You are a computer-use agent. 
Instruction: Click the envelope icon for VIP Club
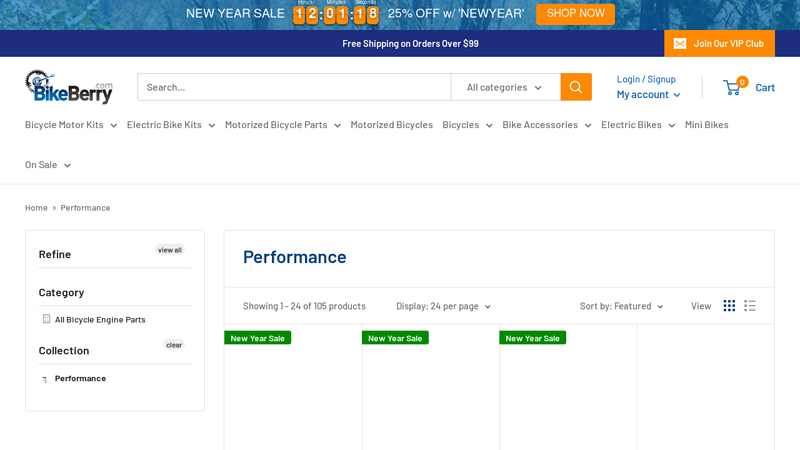680,44
